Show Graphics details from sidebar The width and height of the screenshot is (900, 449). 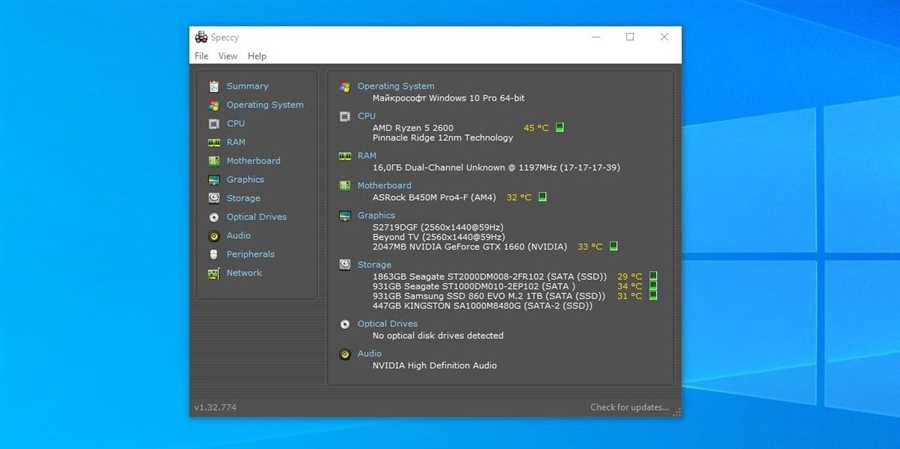point(246,180)
